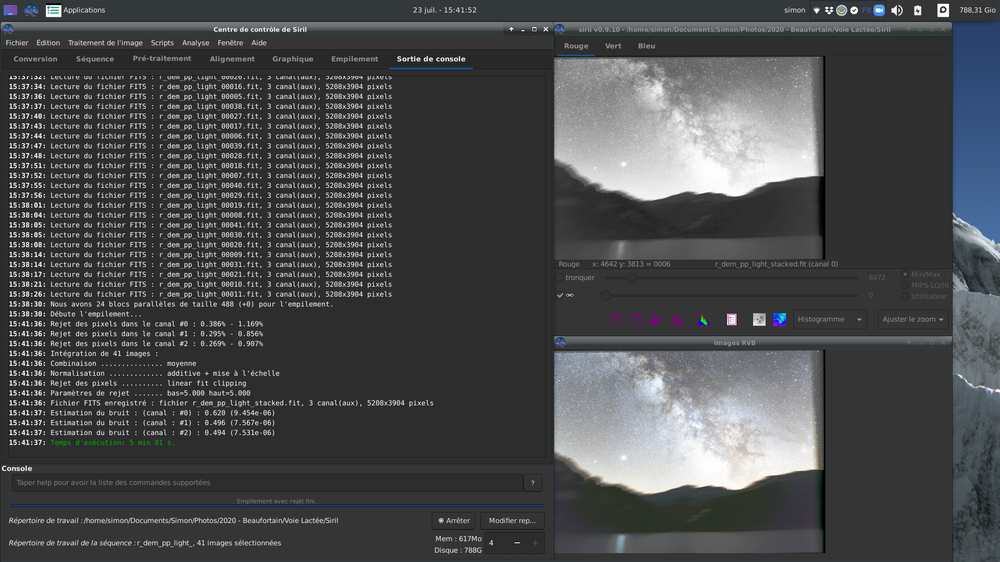Switch to the Pré-traitement tab

click(x=162, y=59)
